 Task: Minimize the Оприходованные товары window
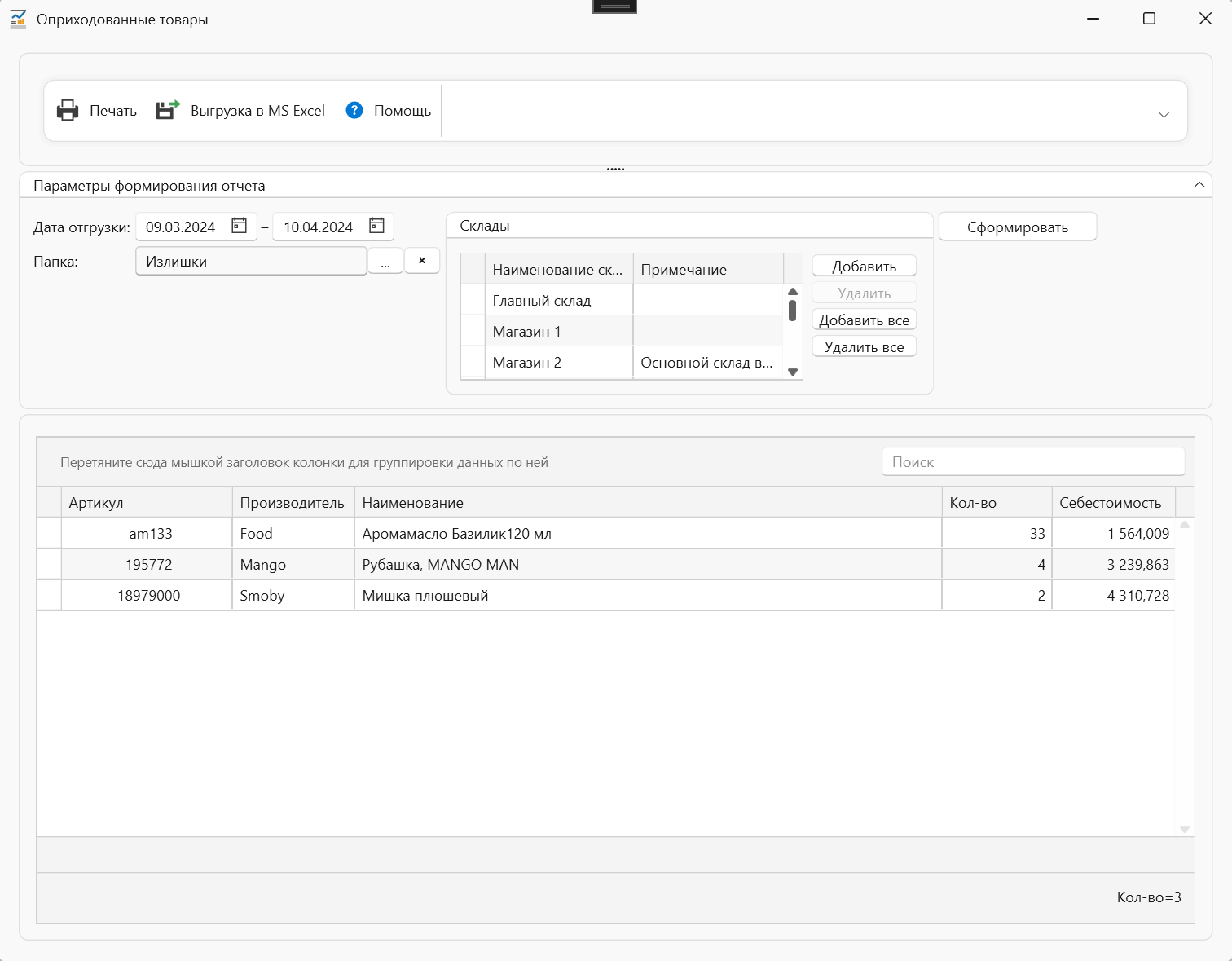(x=1093, y=19)
